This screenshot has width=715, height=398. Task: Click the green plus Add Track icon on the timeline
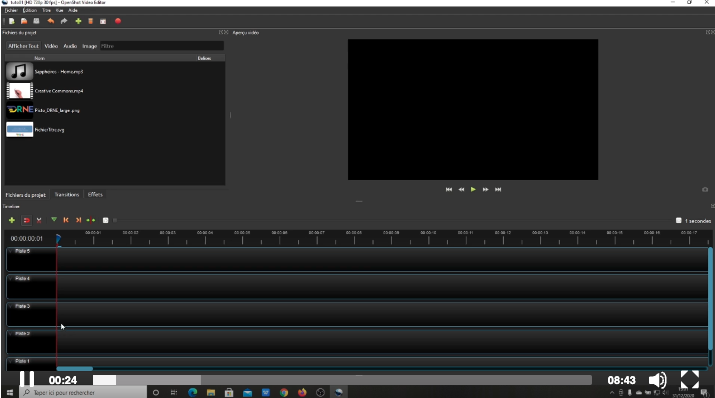(x=12, y=220)
